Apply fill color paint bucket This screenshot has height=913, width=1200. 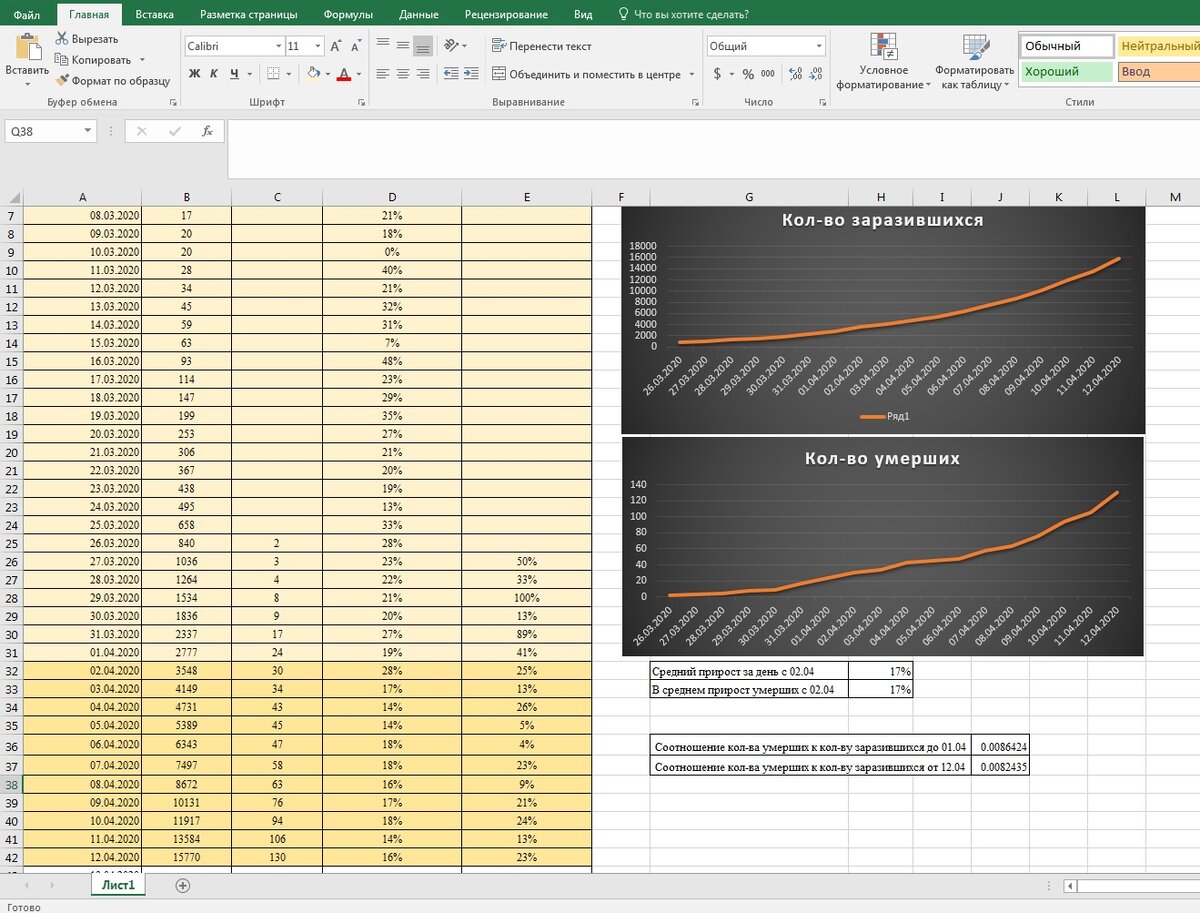[313, 73]
